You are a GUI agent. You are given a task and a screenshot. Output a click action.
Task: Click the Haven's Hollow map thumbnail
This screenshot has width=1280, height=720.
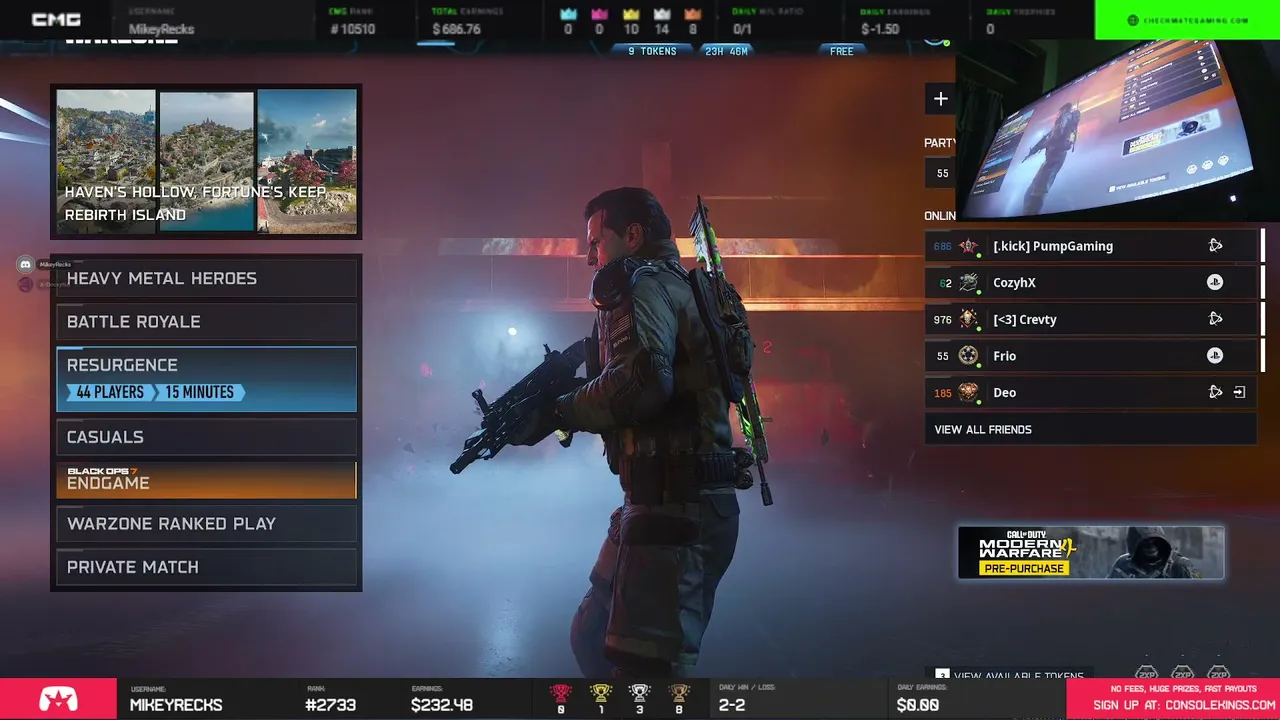(106, 161)
